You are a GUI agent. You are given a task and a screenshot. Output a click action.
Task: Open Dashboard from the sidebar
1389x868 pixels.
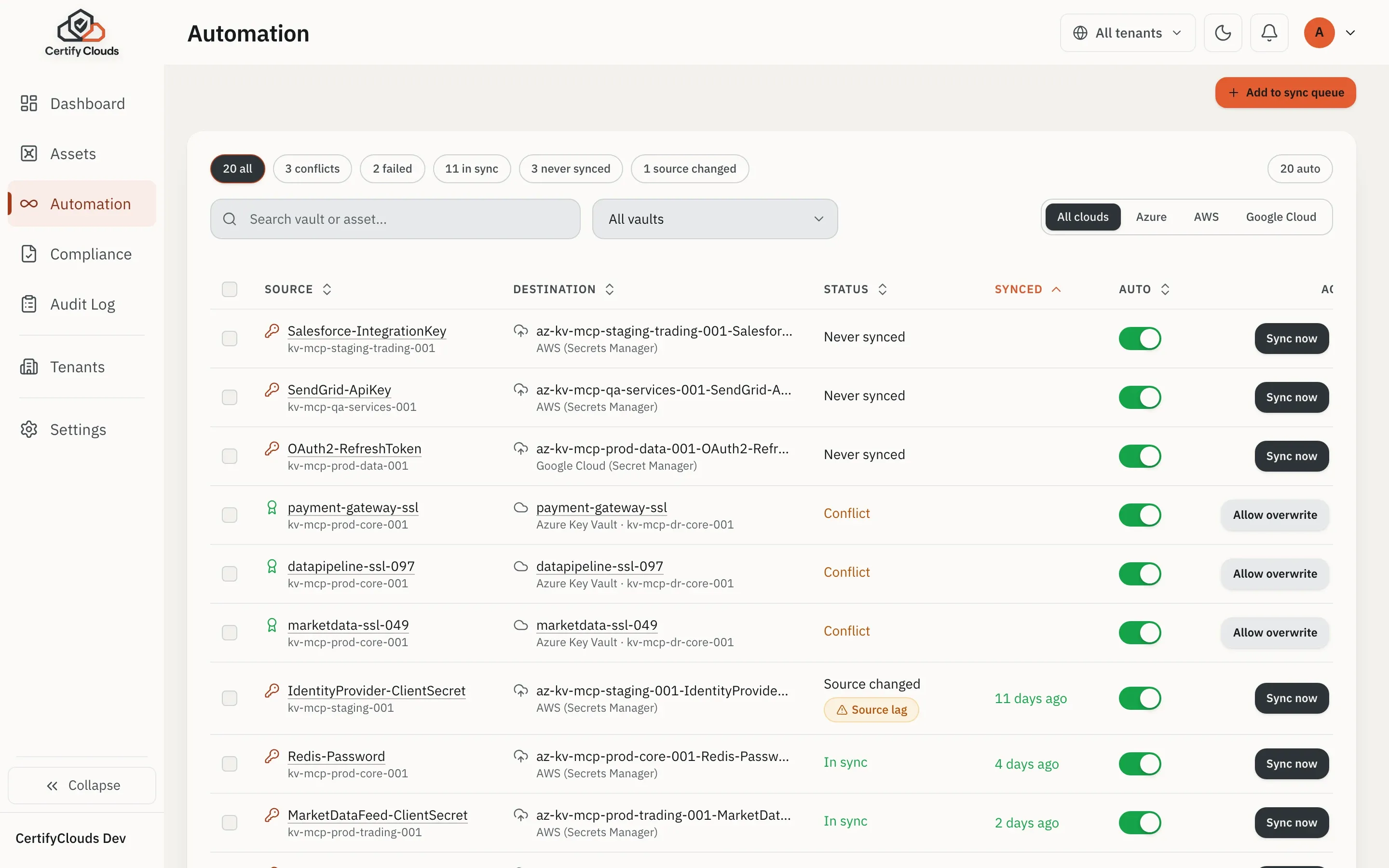click(x=82, y=103)
